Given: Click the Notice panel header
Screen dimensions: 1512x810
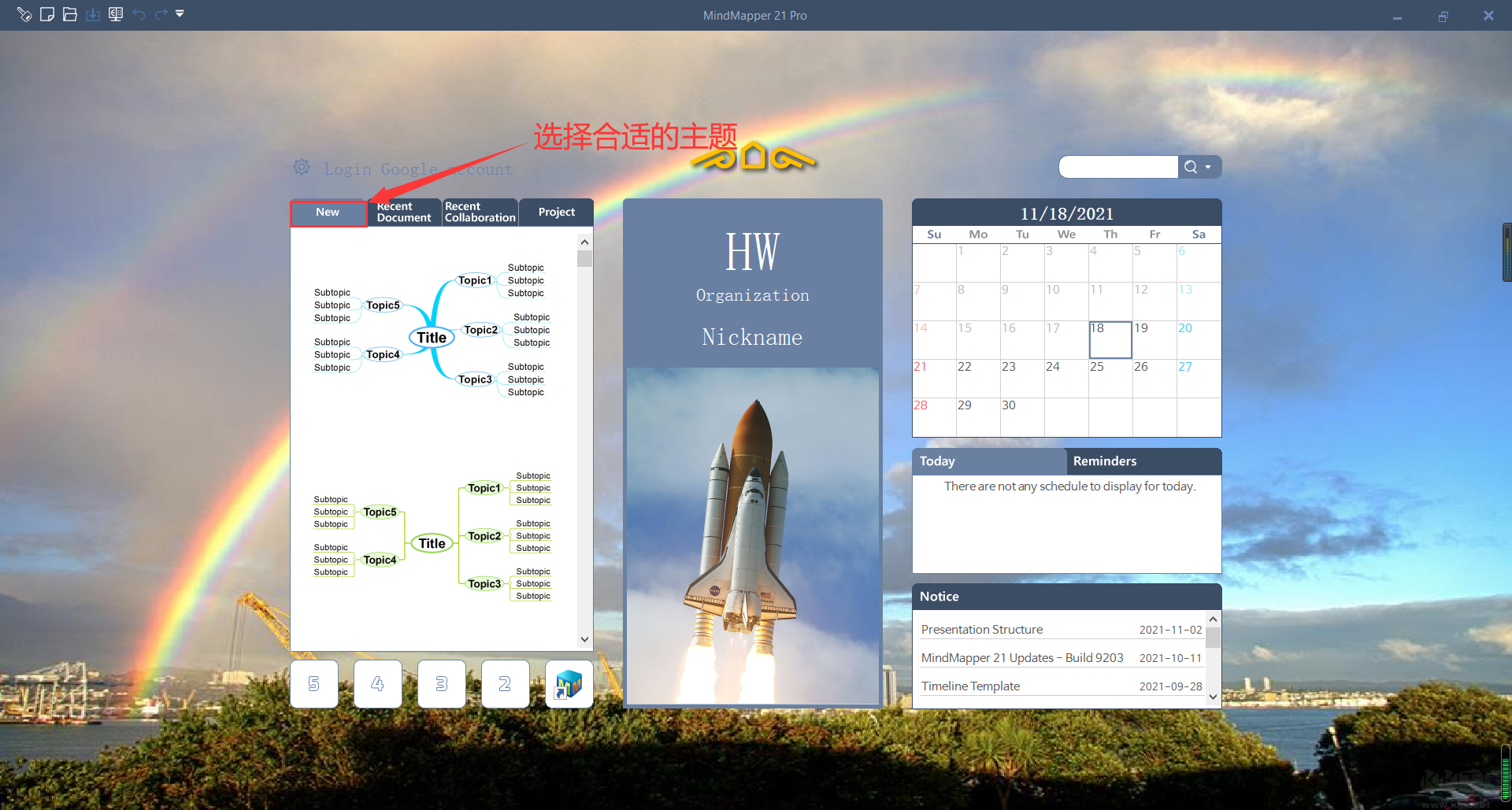Looking at the screenshot, I should tap(1067, 597).
